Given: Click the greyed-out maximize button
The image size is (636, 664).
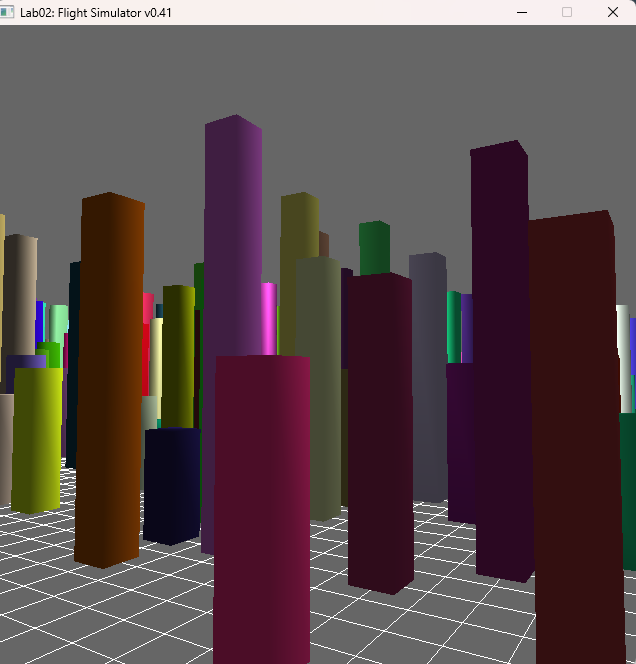Looking at the screenshot, I should point(567,12).
